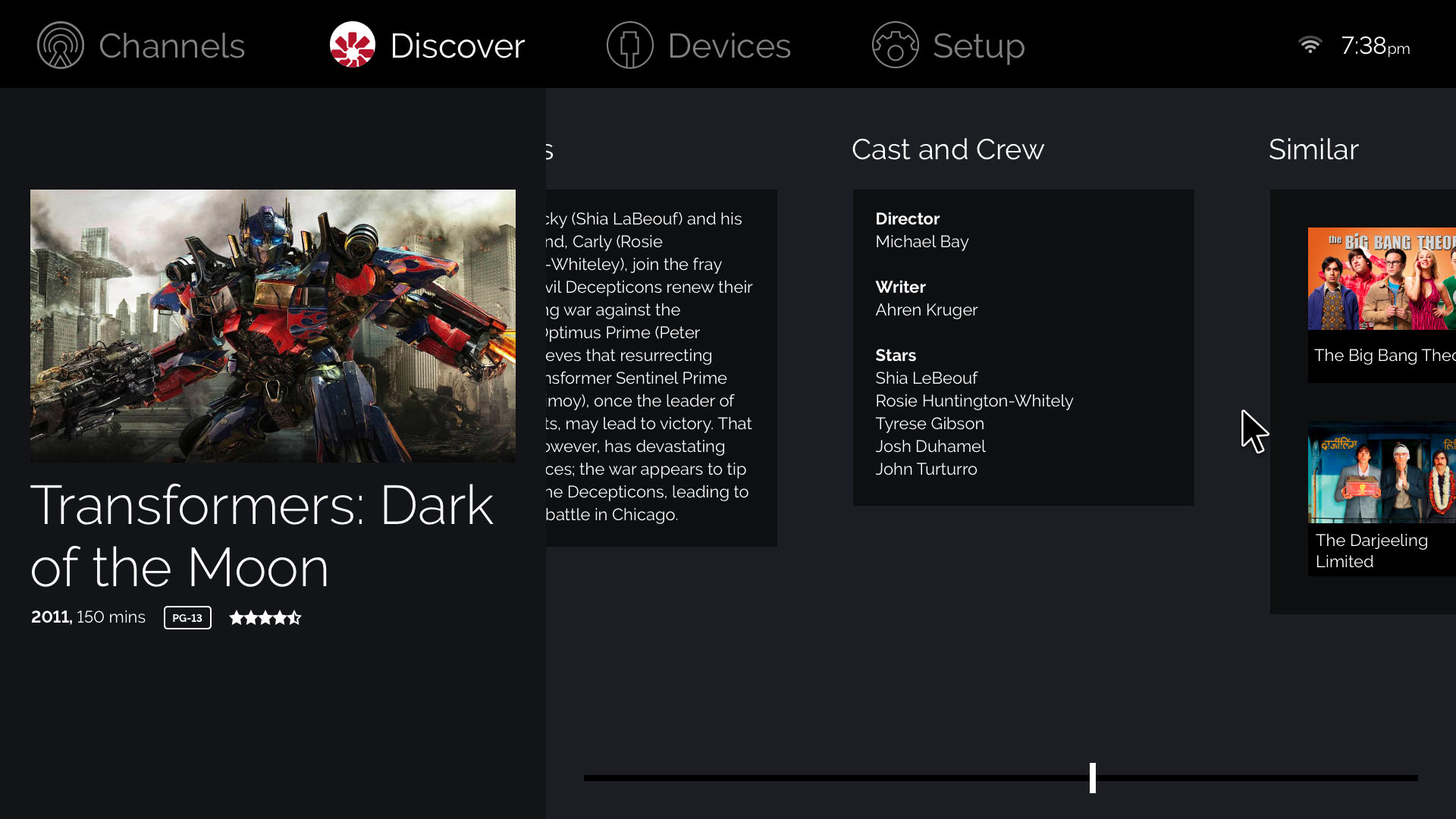Image resolution: width=1456 pixels, height=819 pixels.
Task: Click The Darjeeling Limited title text
Action: click(1372, 551)
